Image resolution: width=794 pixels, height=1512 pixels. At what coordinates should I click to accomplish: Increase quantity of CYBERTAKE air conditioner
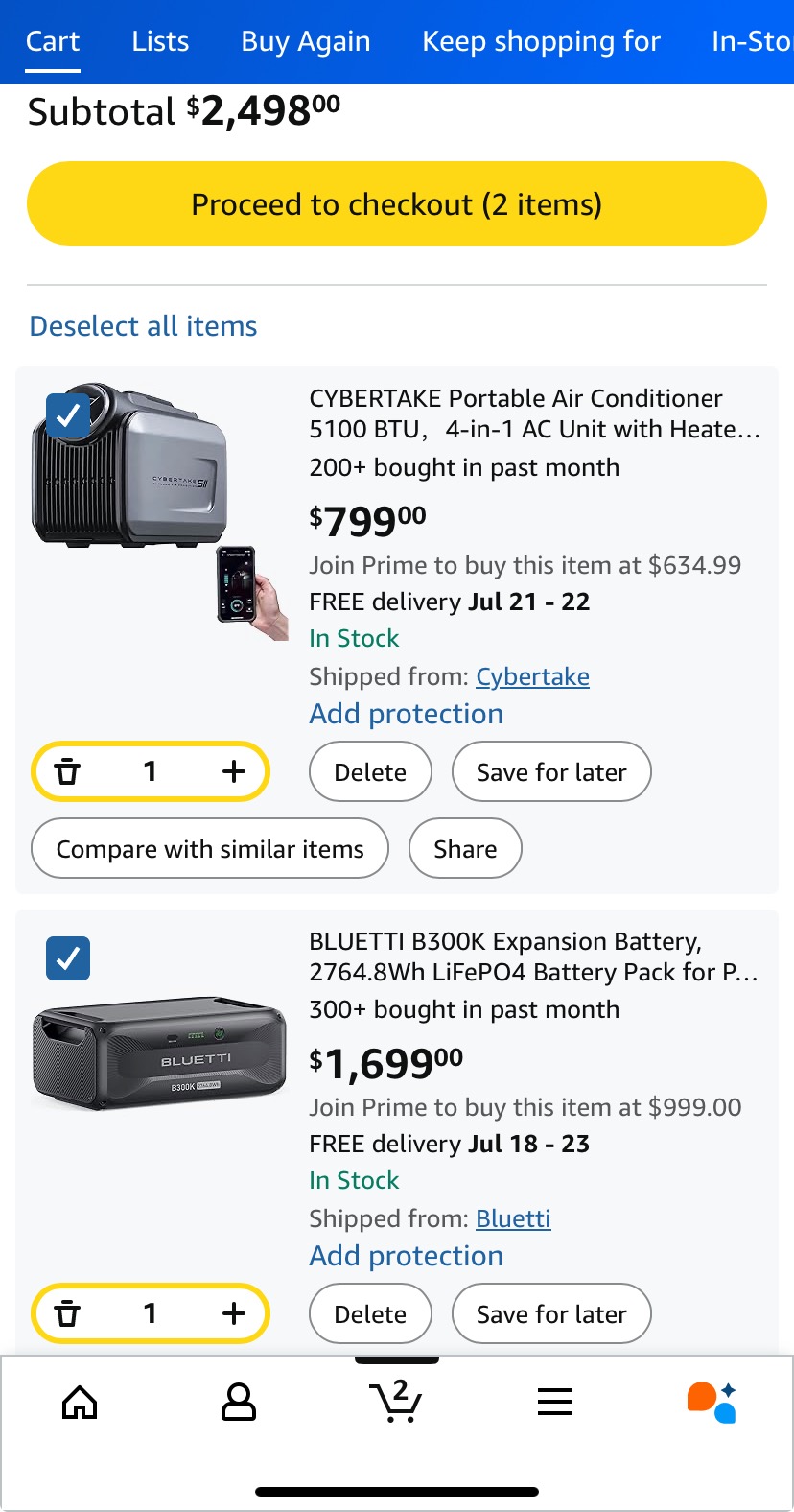click(234, 771)
